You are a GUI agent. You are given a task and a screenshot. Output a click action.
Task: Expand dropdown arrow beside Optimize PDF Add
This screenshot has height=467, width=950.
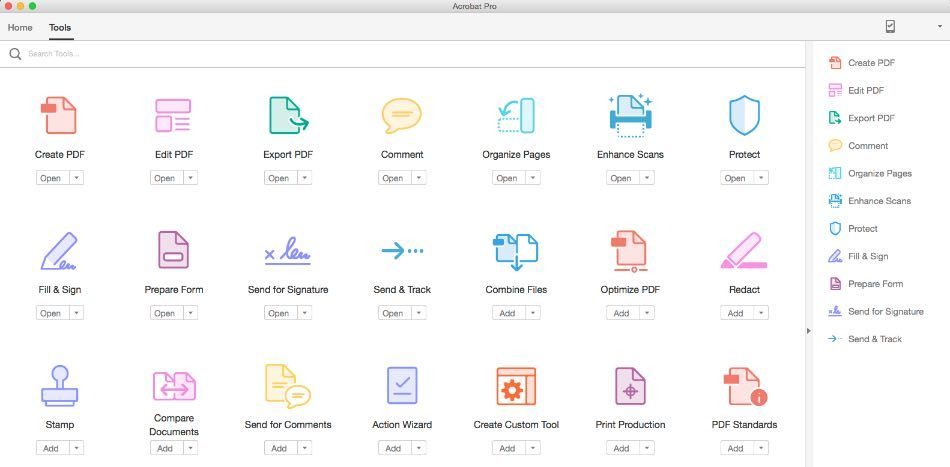647,313
